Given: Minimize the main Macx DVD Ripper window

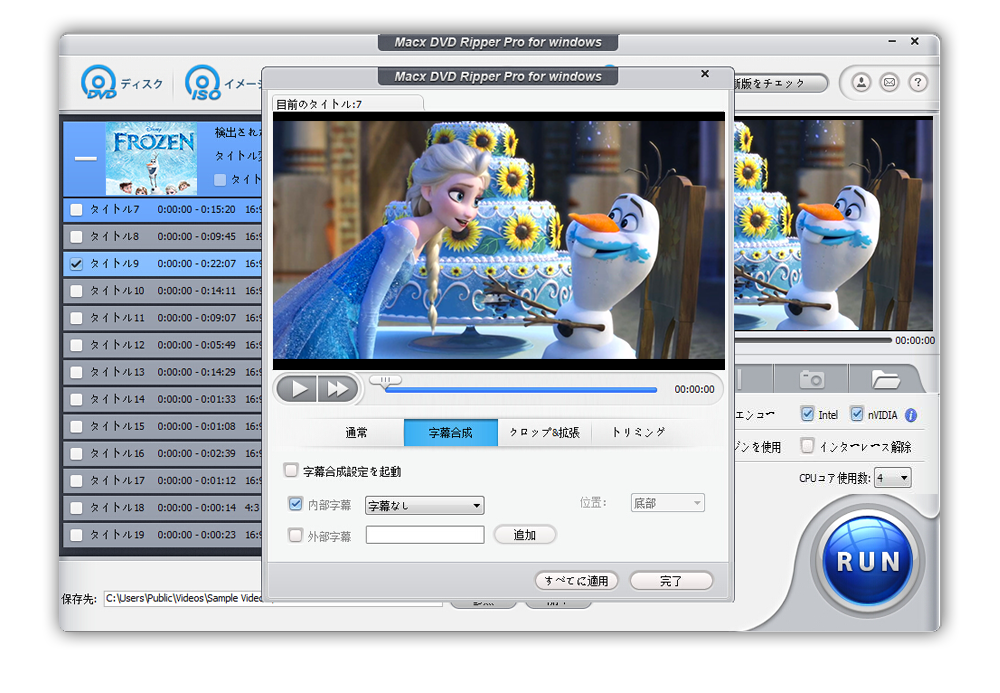Looking at the screenshot, I should tap(892, 41).
